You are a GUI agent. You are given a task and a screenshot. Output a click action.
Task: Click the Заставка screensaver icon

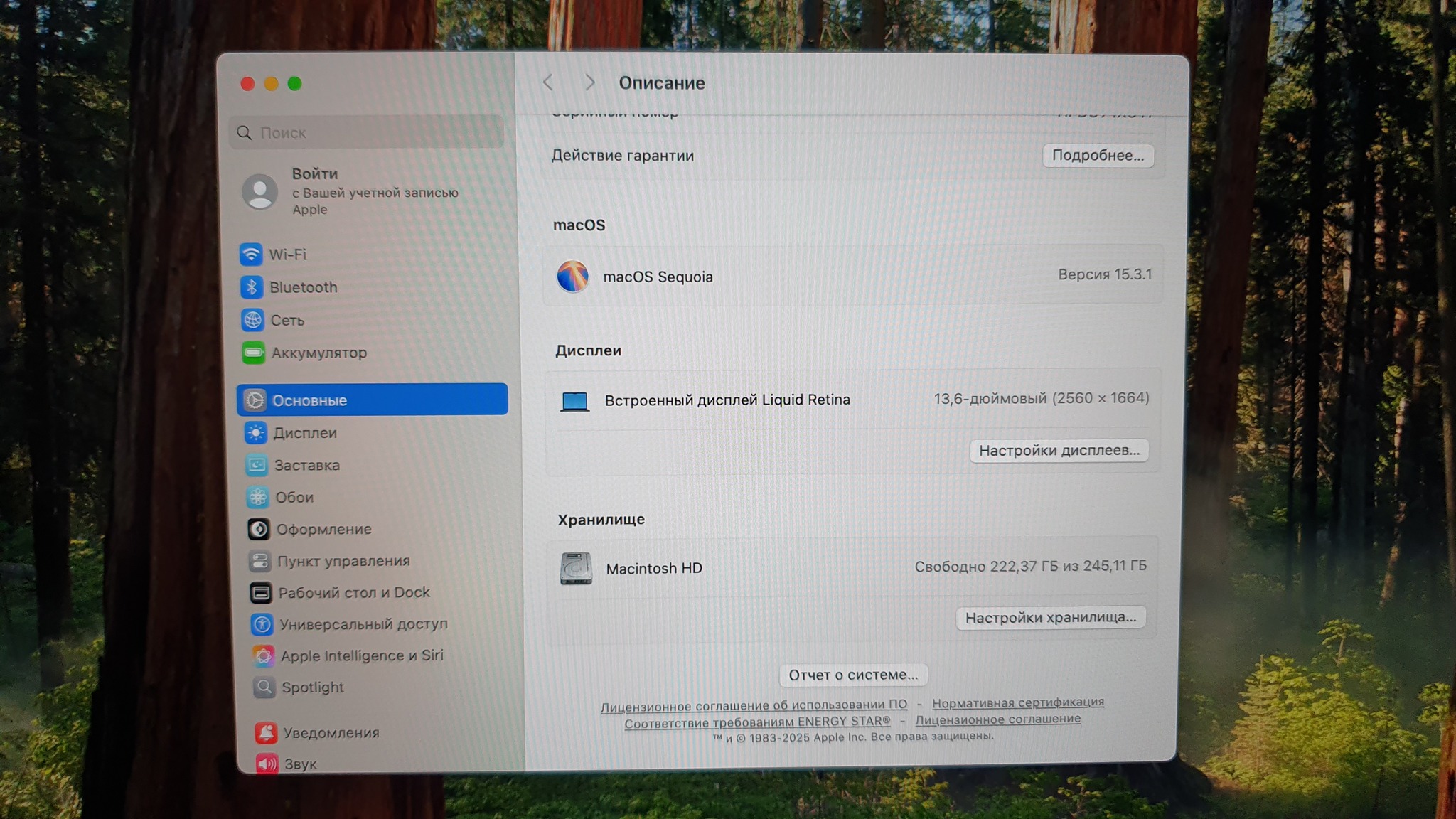[257, 465]
